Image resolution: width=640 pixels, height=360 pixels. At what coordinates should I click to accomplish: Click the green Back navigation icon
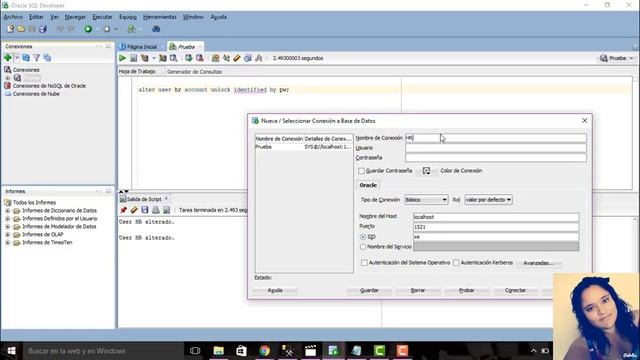pyautogui.click(x=88, y=29)
